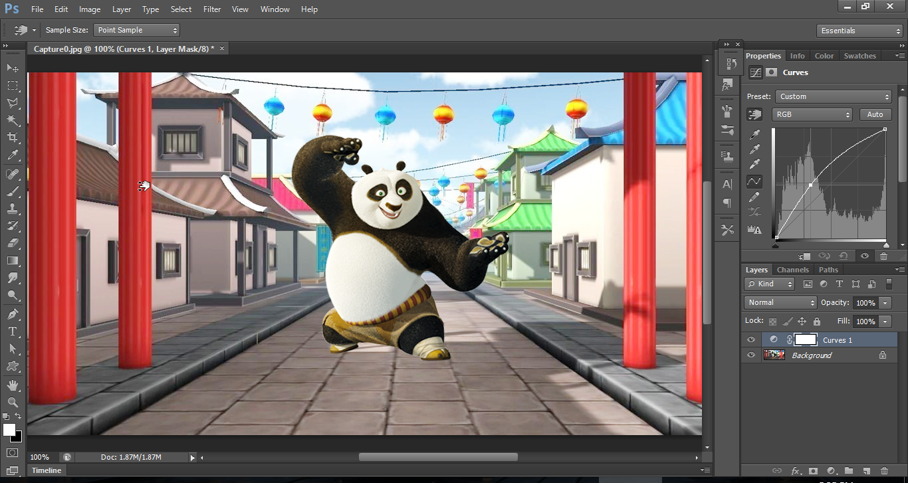Select the Healing Brush tool
The image size is (909, 484).
click(x=13, y=174)
